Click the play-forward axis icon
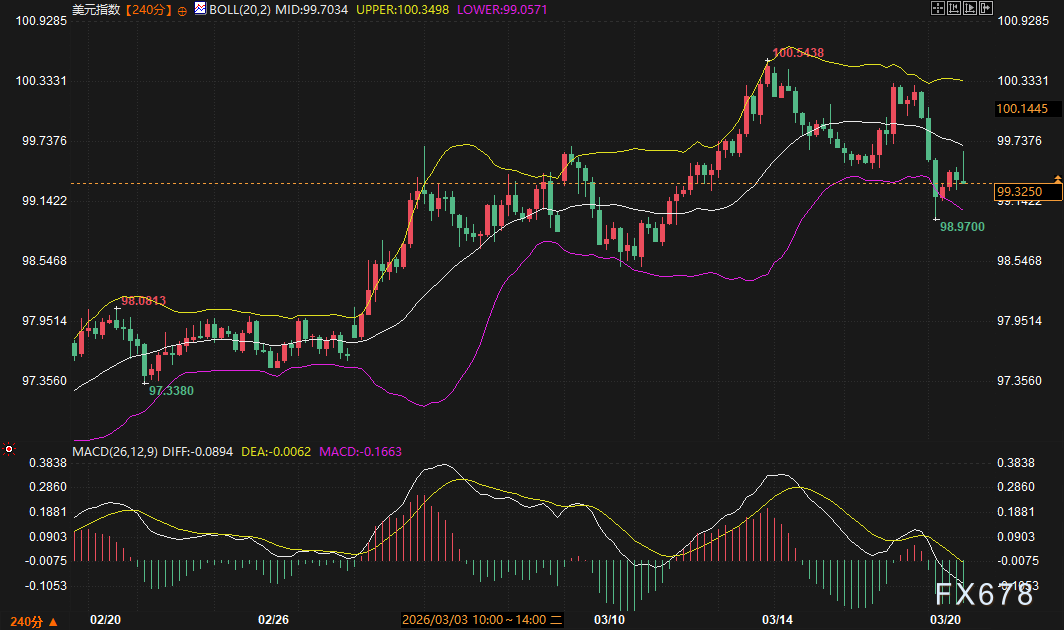This screenshot has width=1064, height=630. tap(970, 8)
